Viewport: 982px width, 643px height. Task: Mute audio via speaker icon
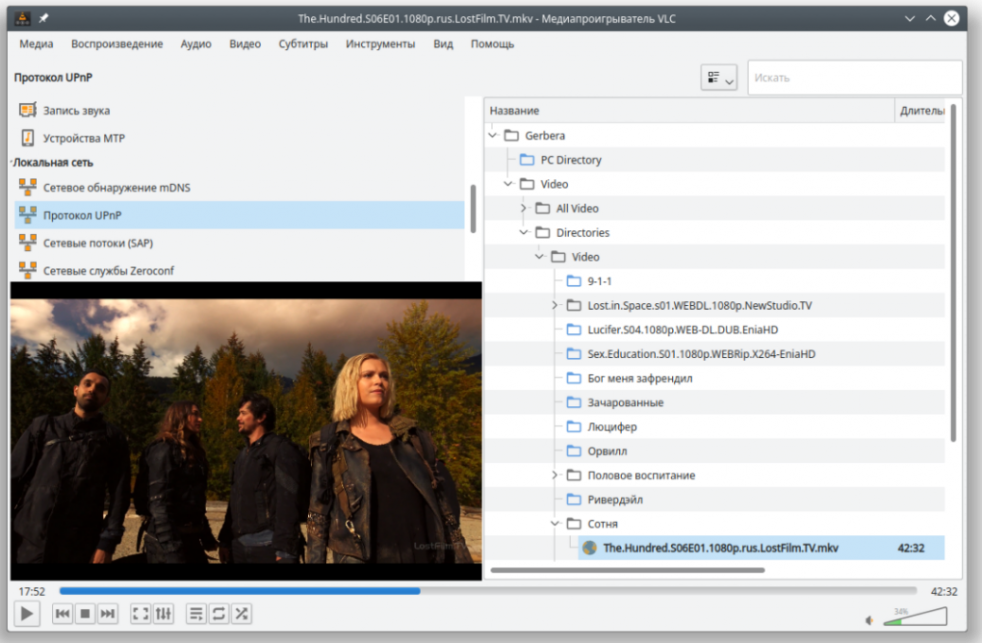(x=869, y=620)
